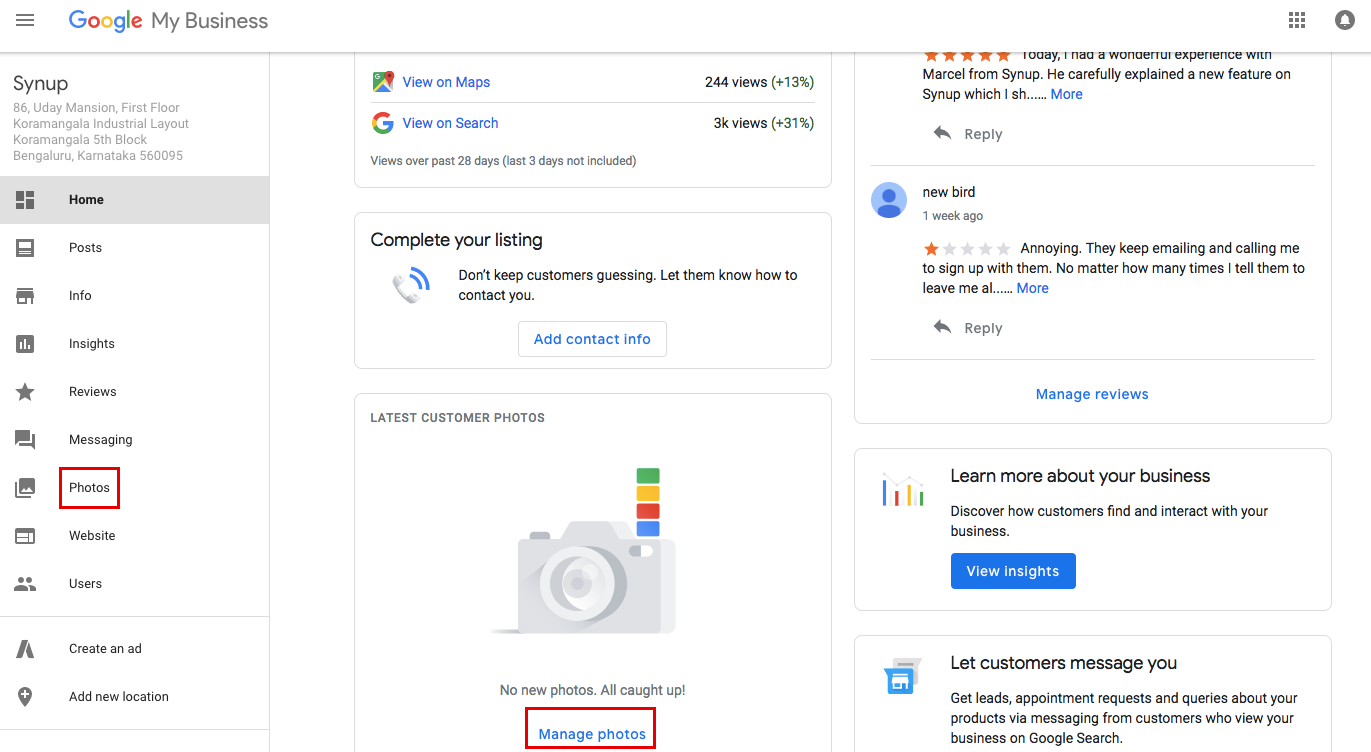Open the Google apps grid
The height and width of the screenshot is (752, 1371).
tap(1297, 20)
